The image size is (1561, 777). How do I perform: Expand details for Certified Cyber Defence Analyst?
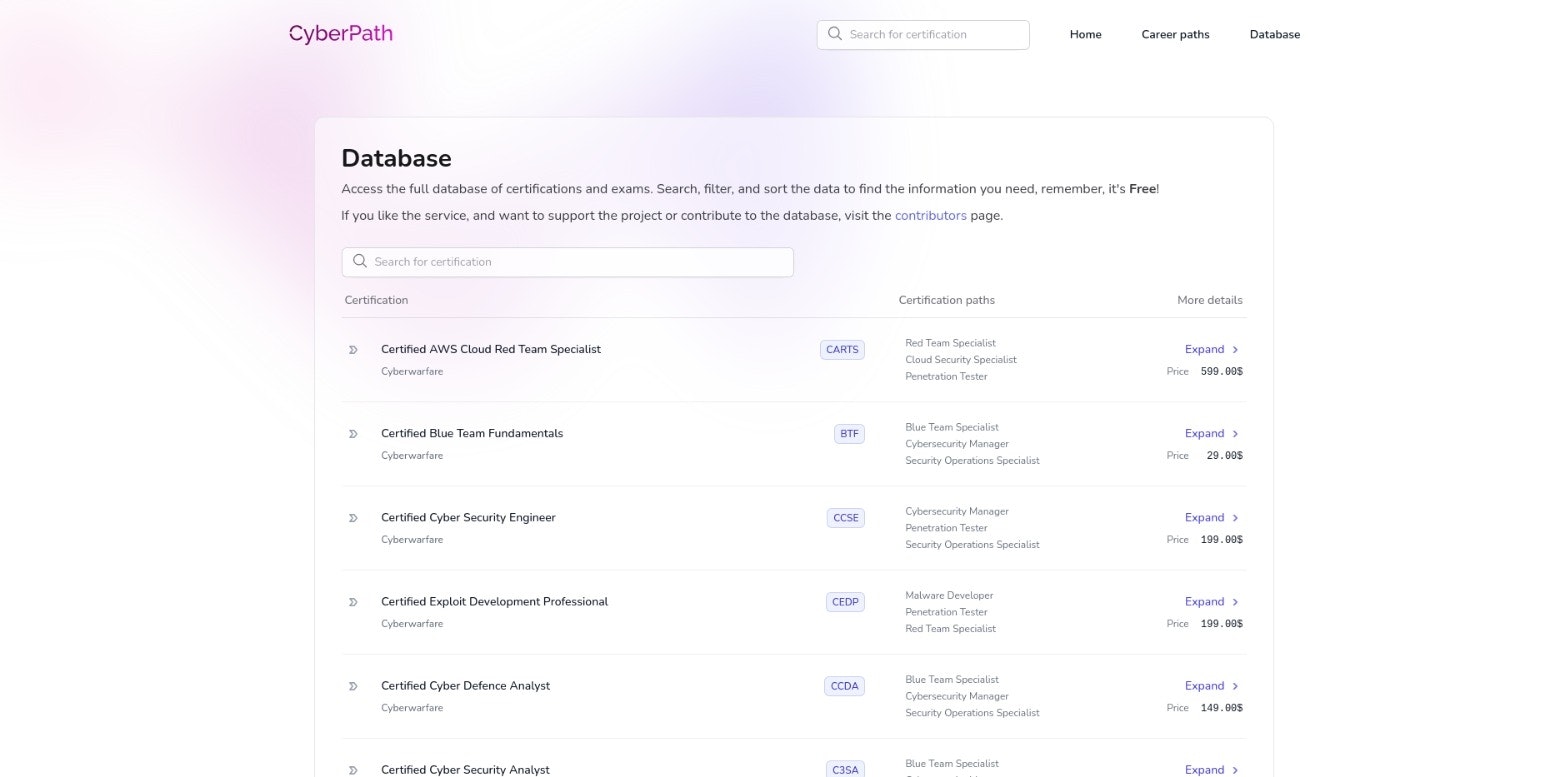(1212, 686)
